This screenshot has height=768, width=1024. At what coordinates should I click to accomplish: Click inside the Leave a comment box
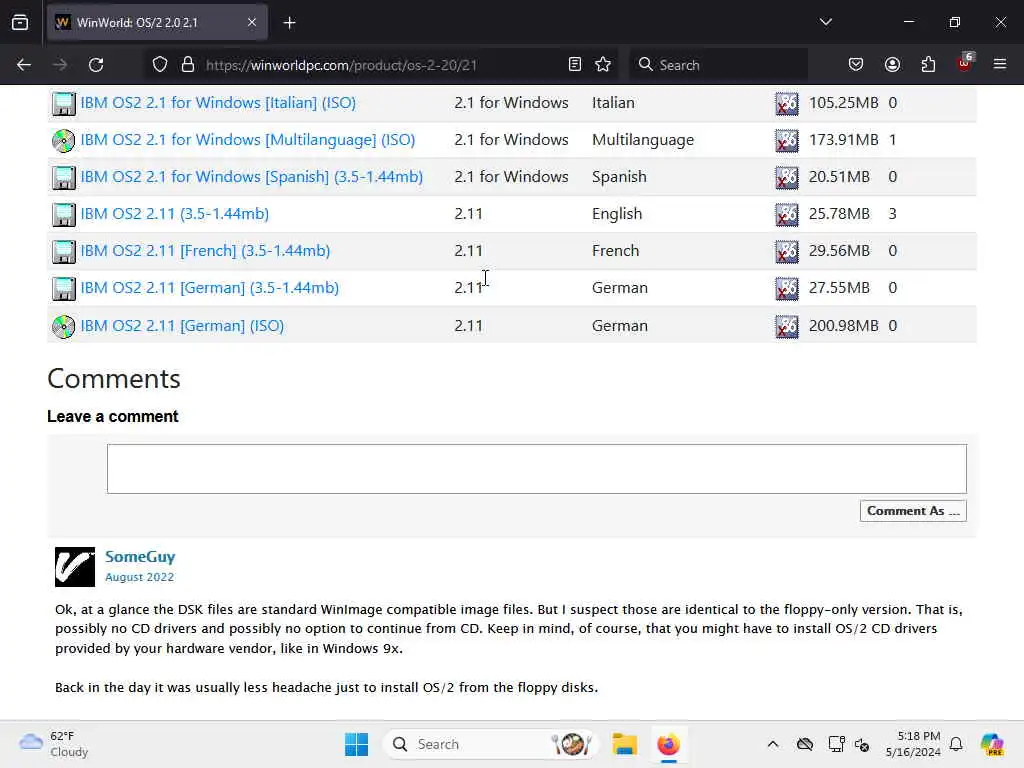tap(537, 469)
